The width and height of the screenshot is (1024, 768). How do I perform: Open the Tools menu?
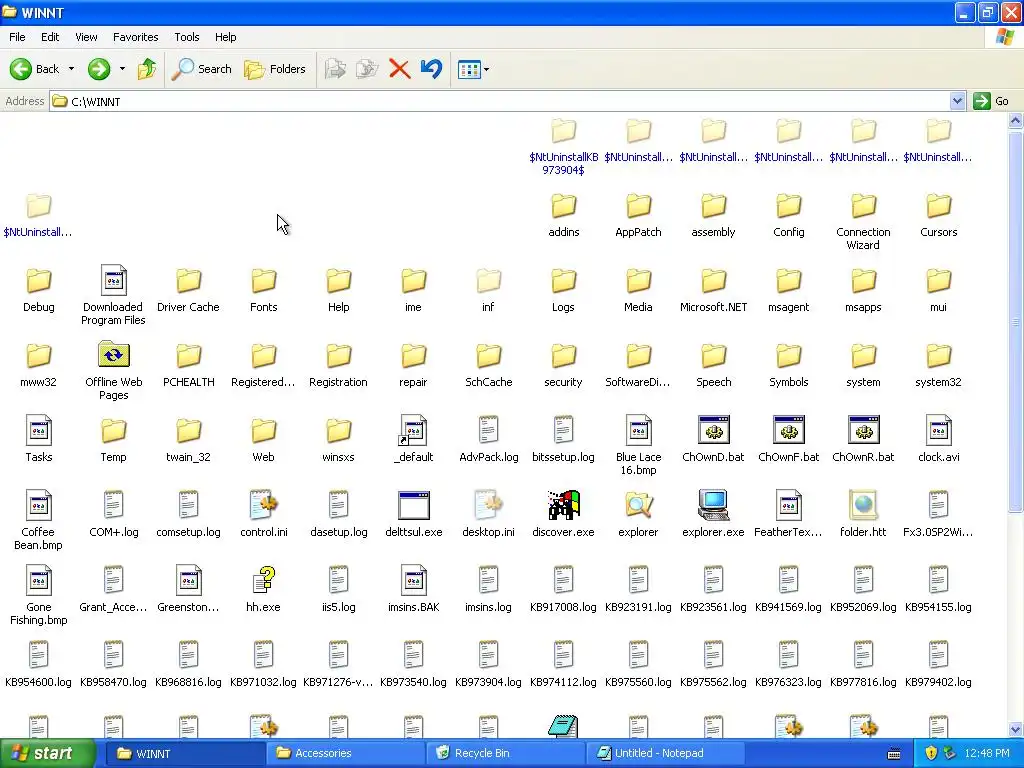pyautogui.click(x=187, y=37)
